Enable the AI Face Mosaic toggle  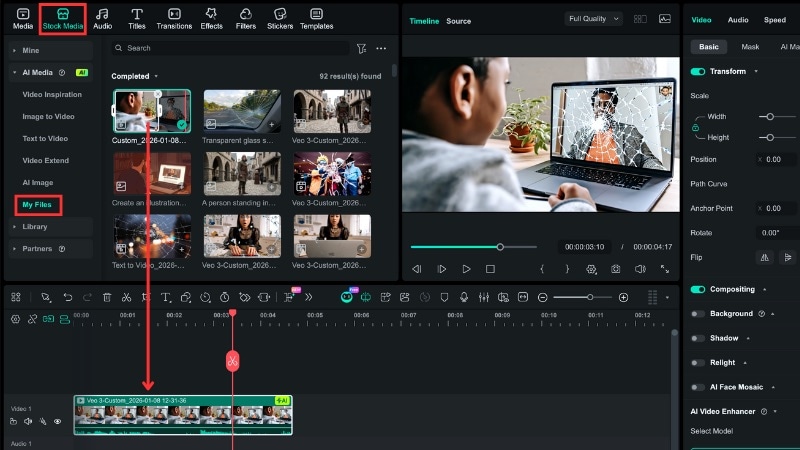click(x=697, y=387)
